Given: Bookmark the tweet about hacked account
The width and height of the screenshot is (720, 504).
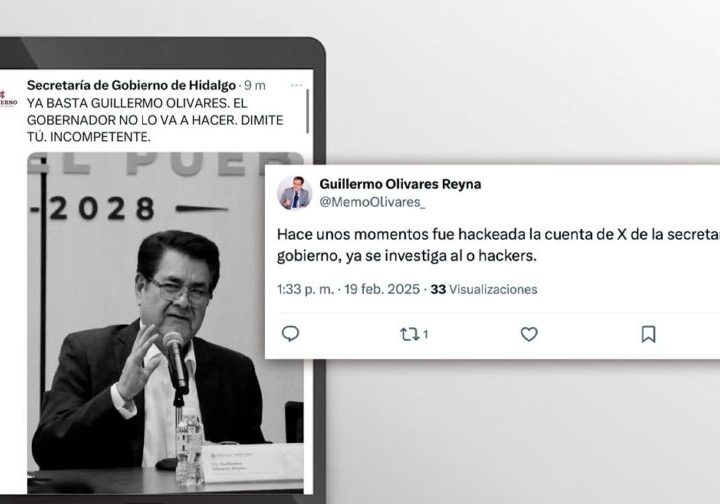Looking at the screenshot, I should (x=648, y=334).
